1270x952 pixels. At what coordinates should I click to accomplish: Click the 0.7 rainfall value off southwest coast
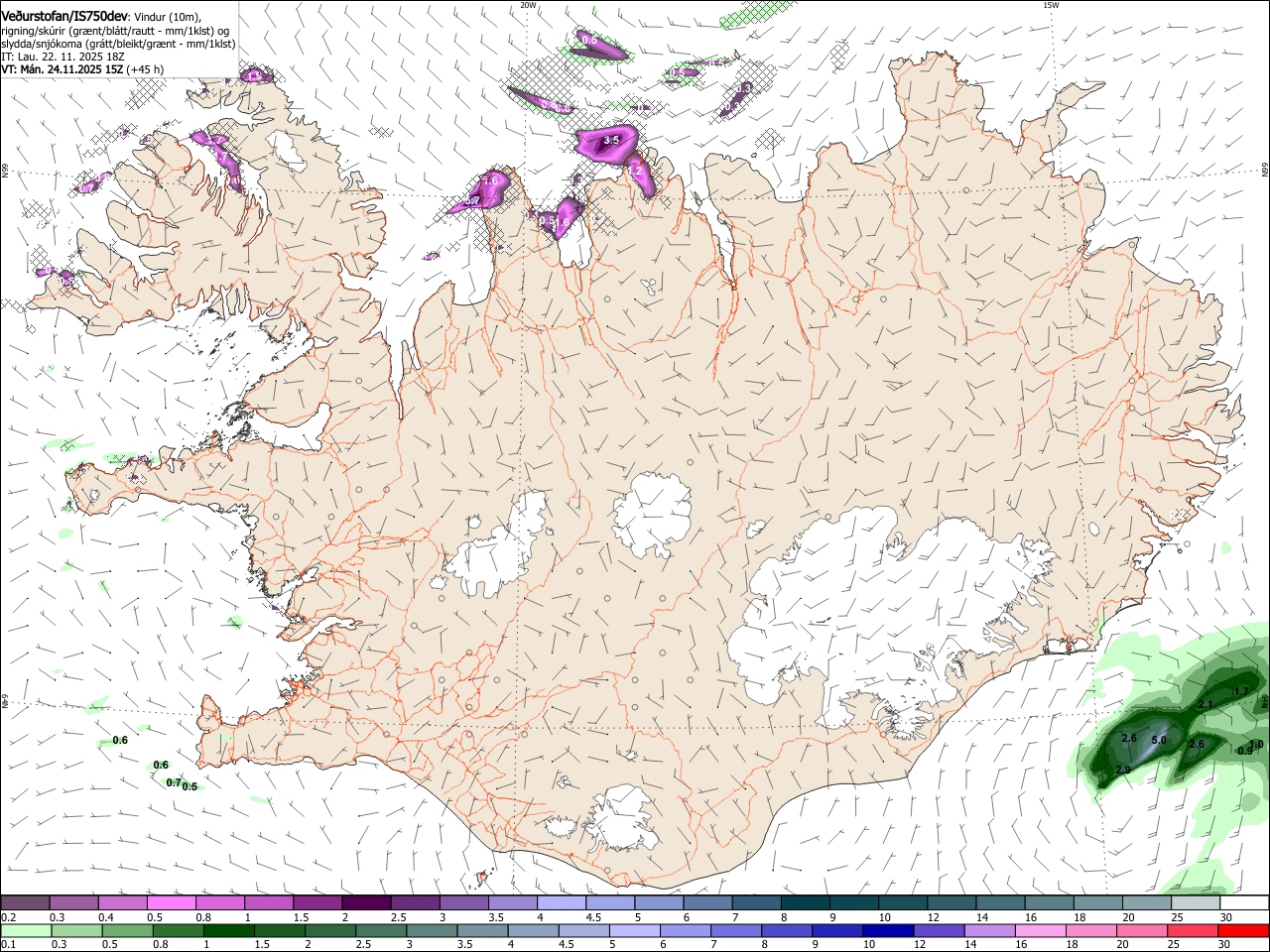(x=174, y=783)
